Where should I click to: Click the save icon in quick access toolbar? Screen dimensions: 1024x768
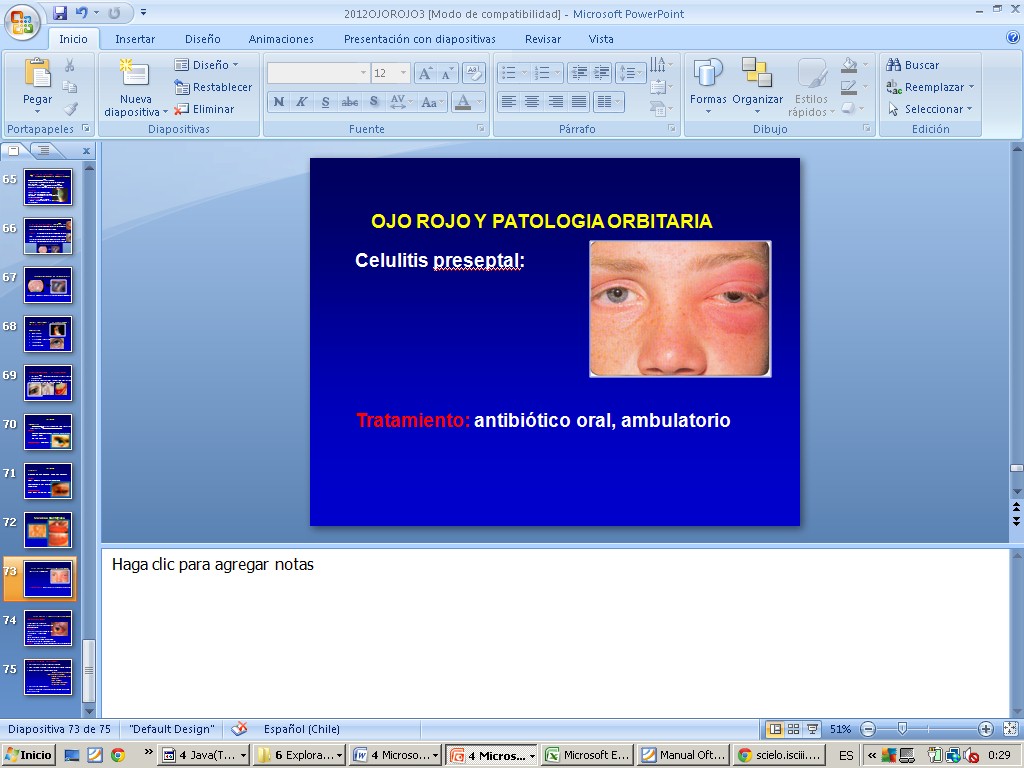60,13
